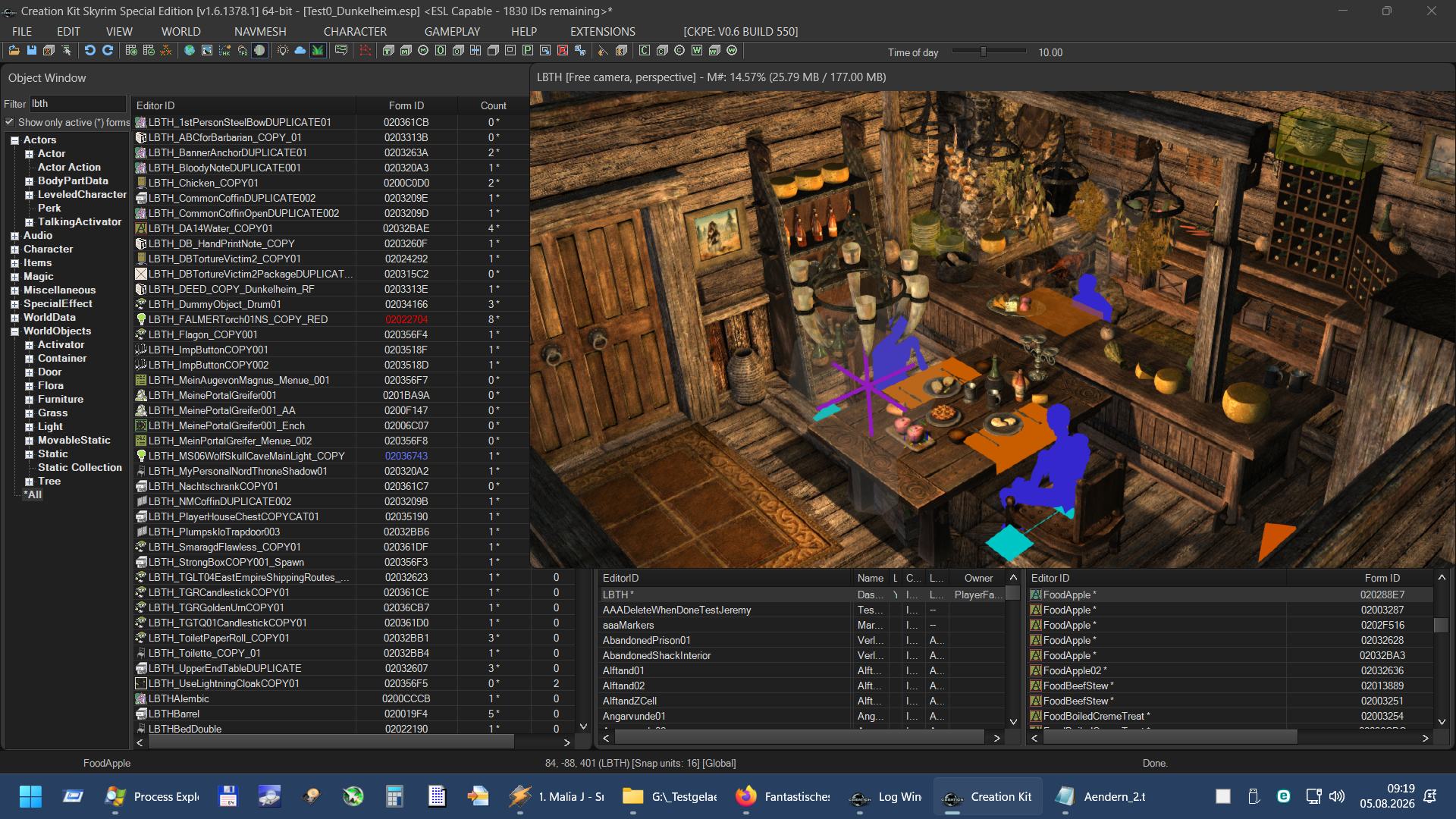Open the volume control in system tray
This screenshot has height=819, width=1456.
1337,796
